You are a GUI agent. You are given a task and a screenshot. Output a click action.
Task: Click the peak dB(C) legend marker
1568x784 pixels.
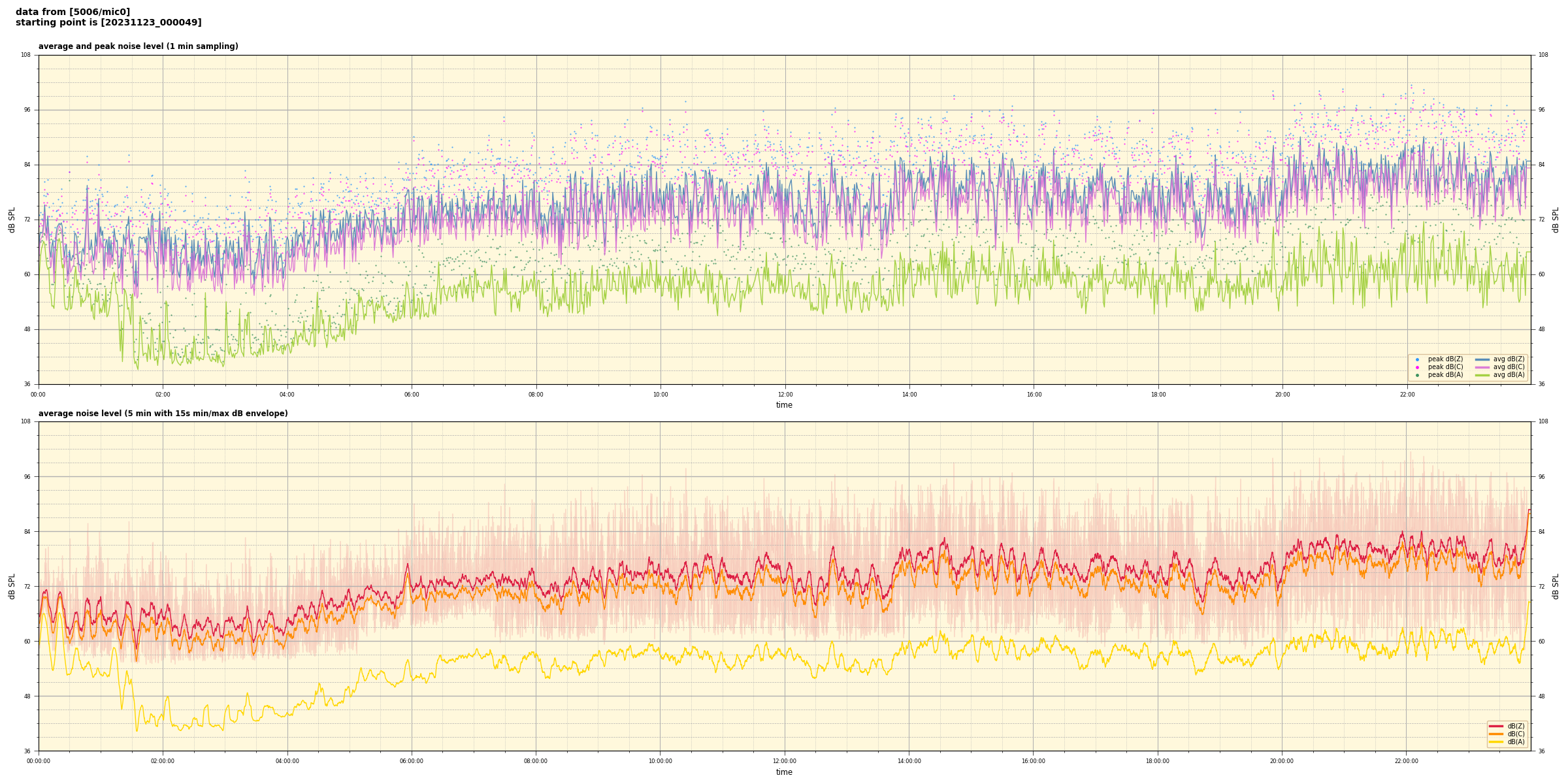pyautogui.click(x=1417, y=367)
